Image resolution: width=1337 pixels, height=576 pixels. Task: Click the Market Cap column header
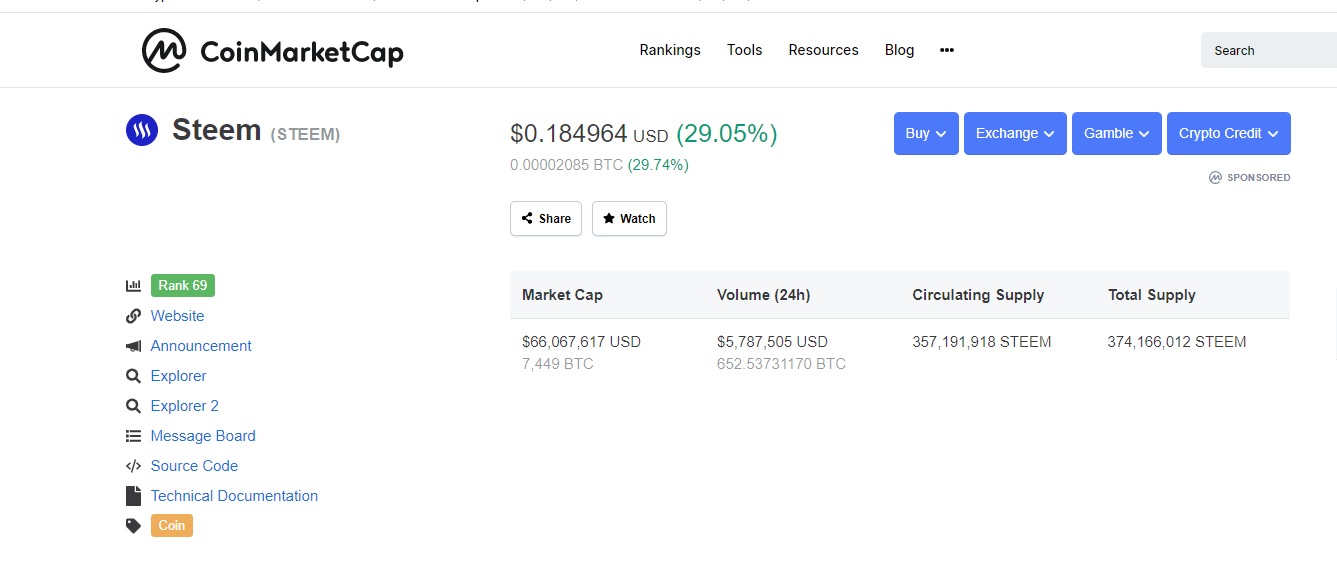[562, 295]
